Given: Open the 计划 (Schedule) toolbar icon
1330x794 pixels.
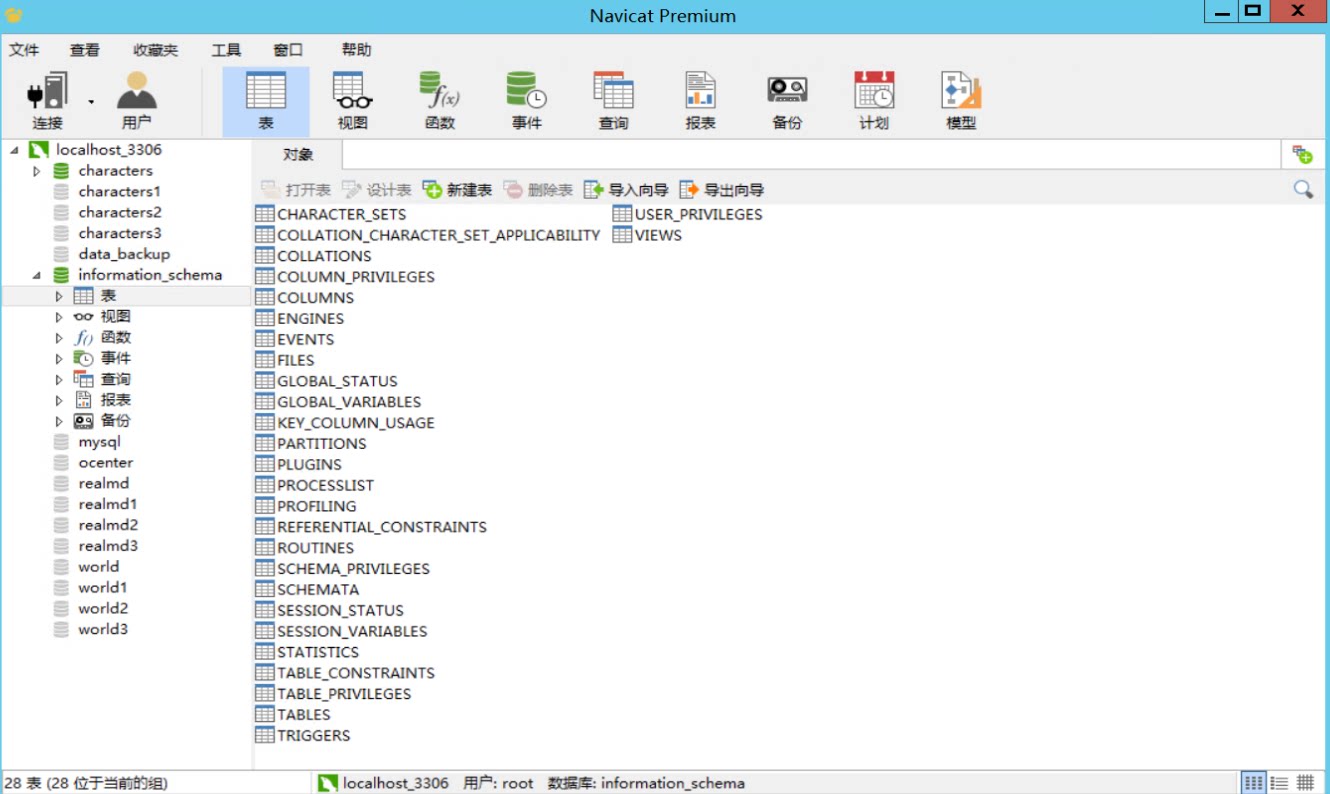Looking at the screenshot, I should tap(874, 101).
